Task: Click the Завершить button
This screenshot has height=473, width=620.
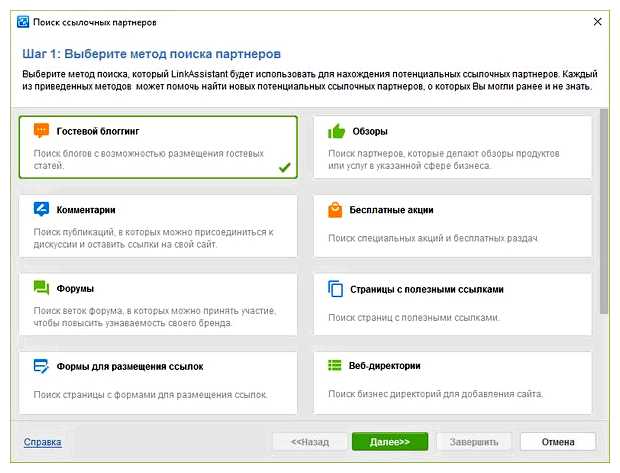Action: [x=474, y=441]
